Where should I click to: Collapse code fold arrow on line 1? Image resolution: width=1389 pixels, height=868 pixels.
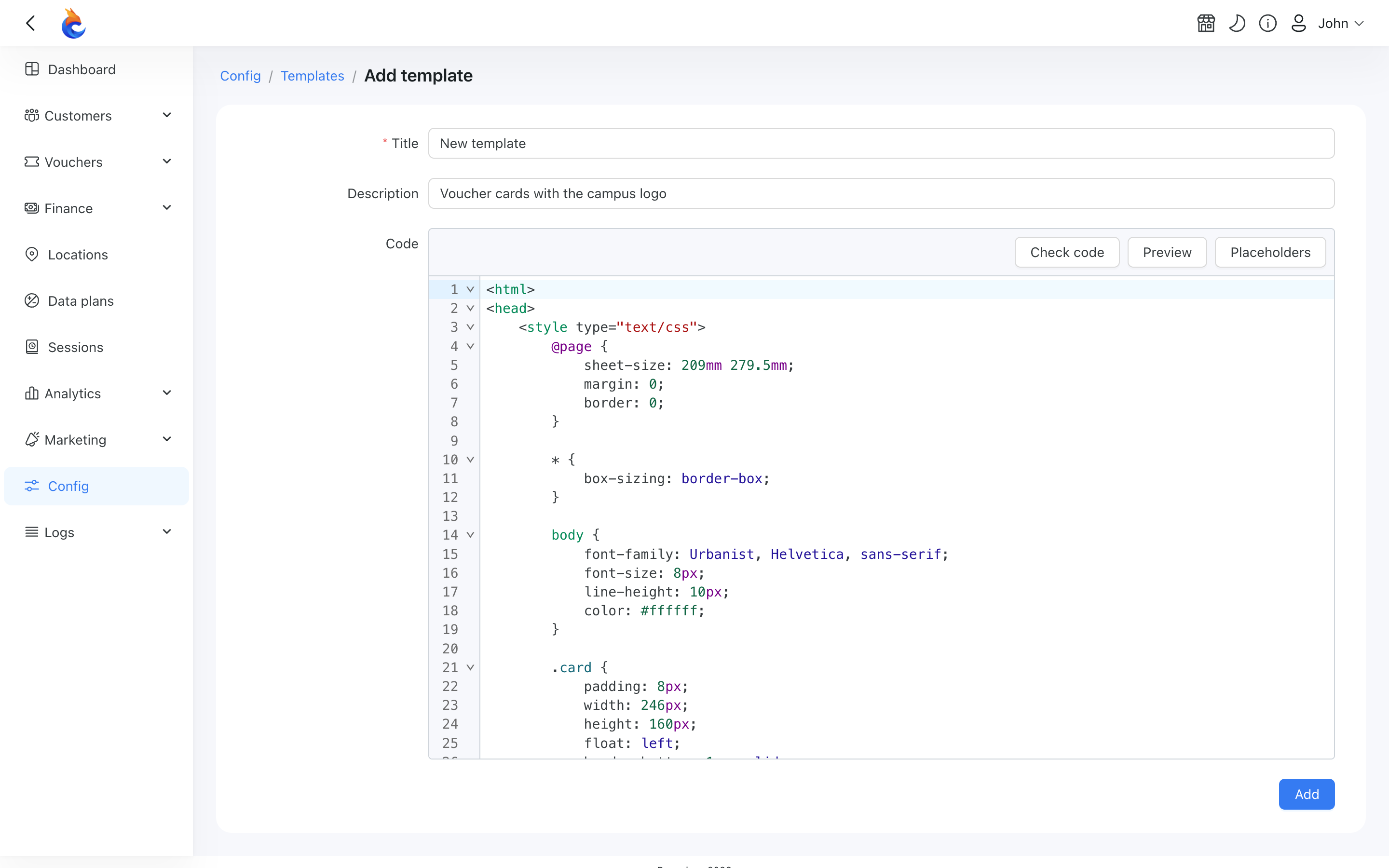point(470,289)
